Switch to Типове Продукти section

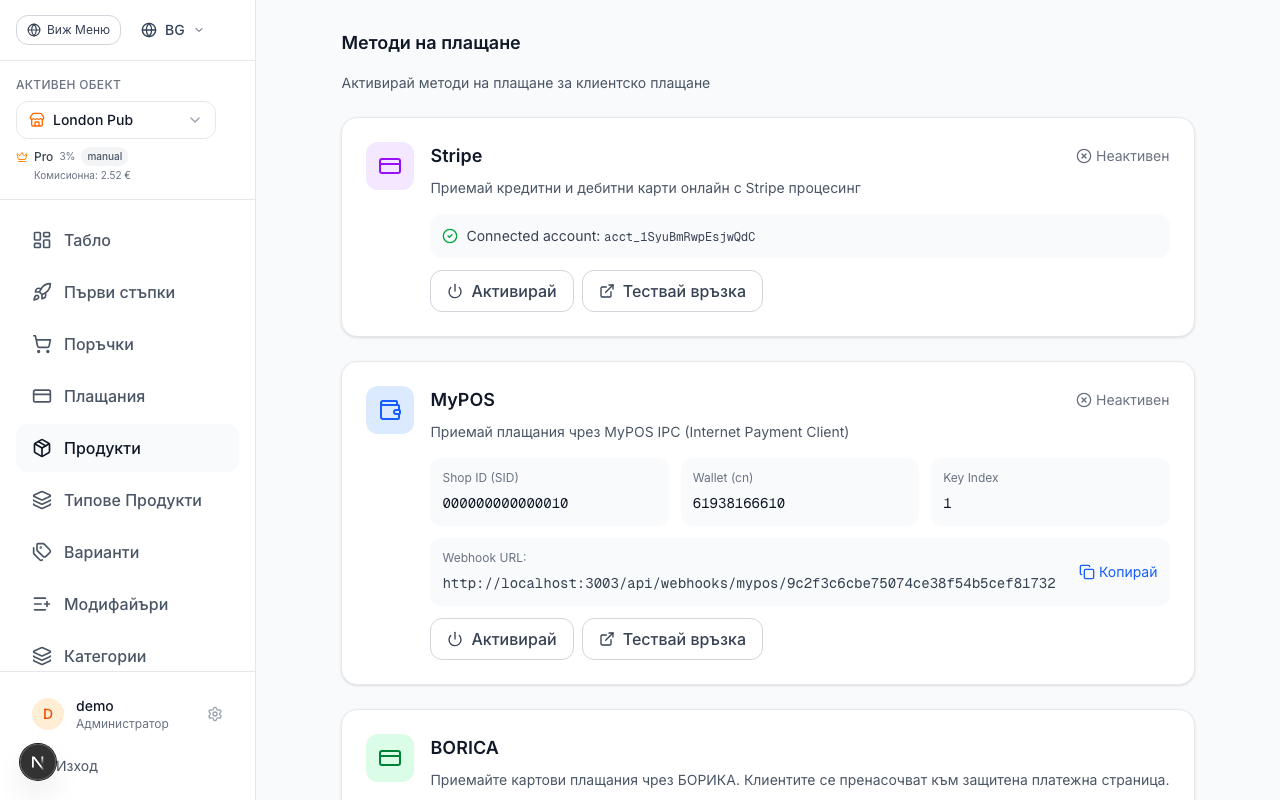(132, 500)
